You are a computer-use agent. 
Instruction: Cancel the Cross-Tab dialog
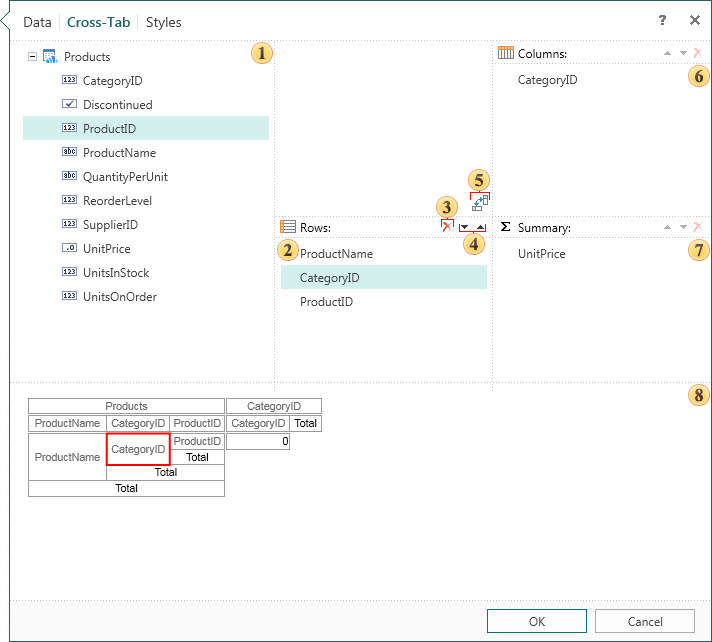point(645,621)
